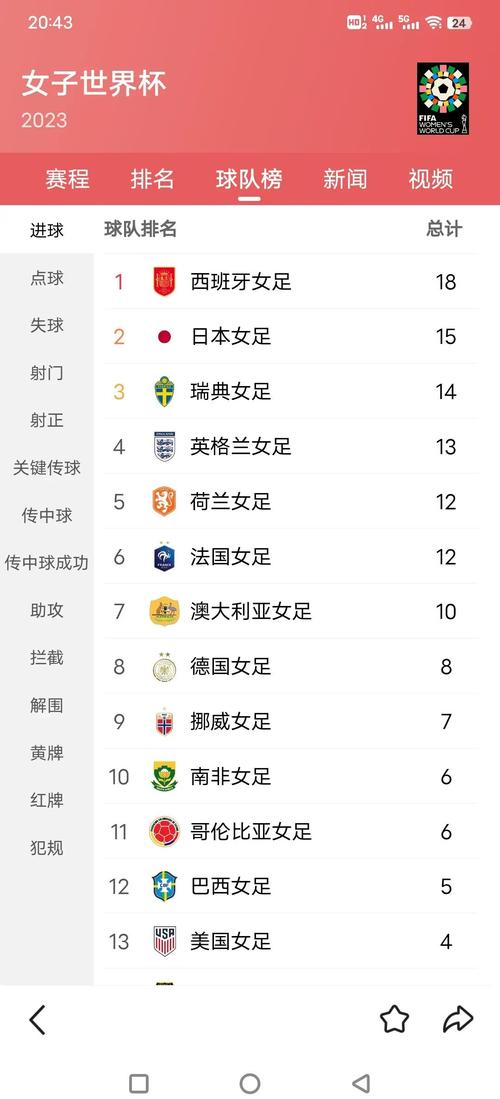Switch to the 排名 tab
The image size is (500, 1099).
click(x=152, y=179)
